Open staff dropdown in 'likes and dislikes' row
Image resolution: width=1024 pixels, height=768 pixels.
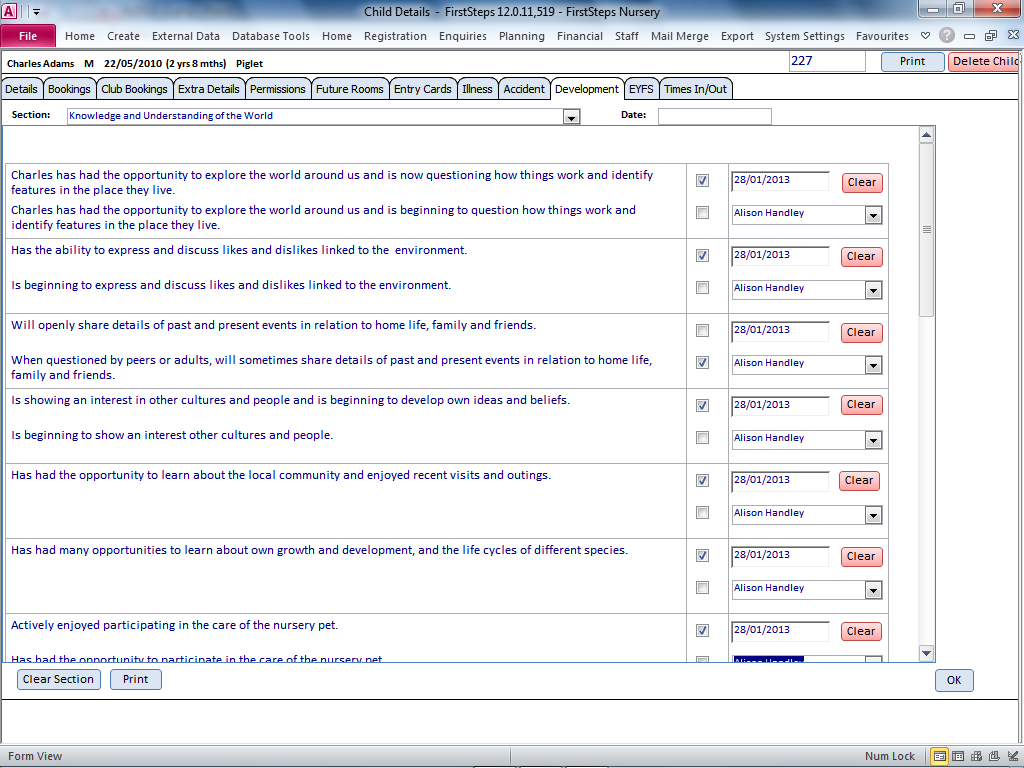click(874, 291)
